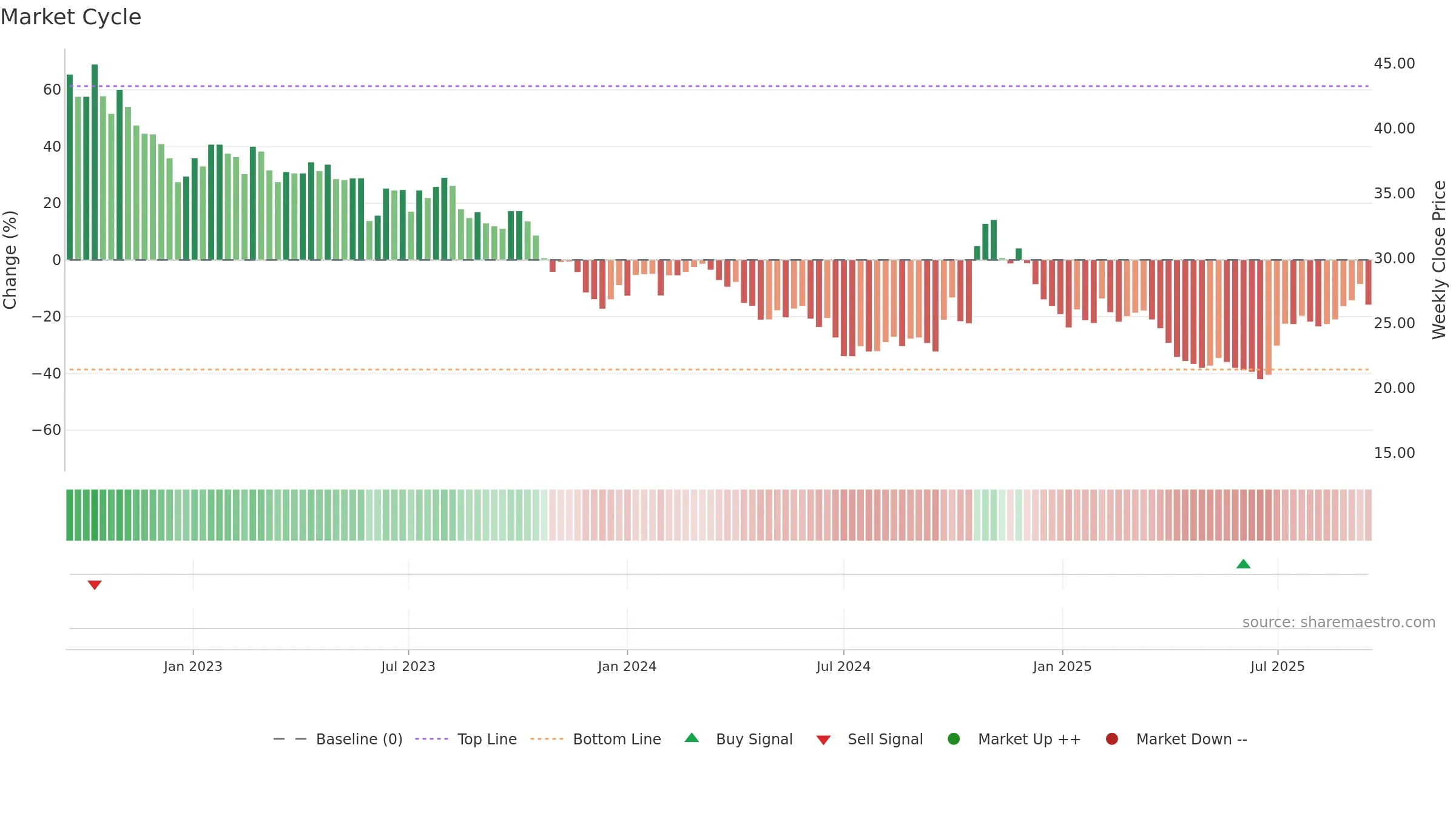1456x819 pixels.
Task: Click the Jul 2023 x-axis label
Action: tap(408, 667)
